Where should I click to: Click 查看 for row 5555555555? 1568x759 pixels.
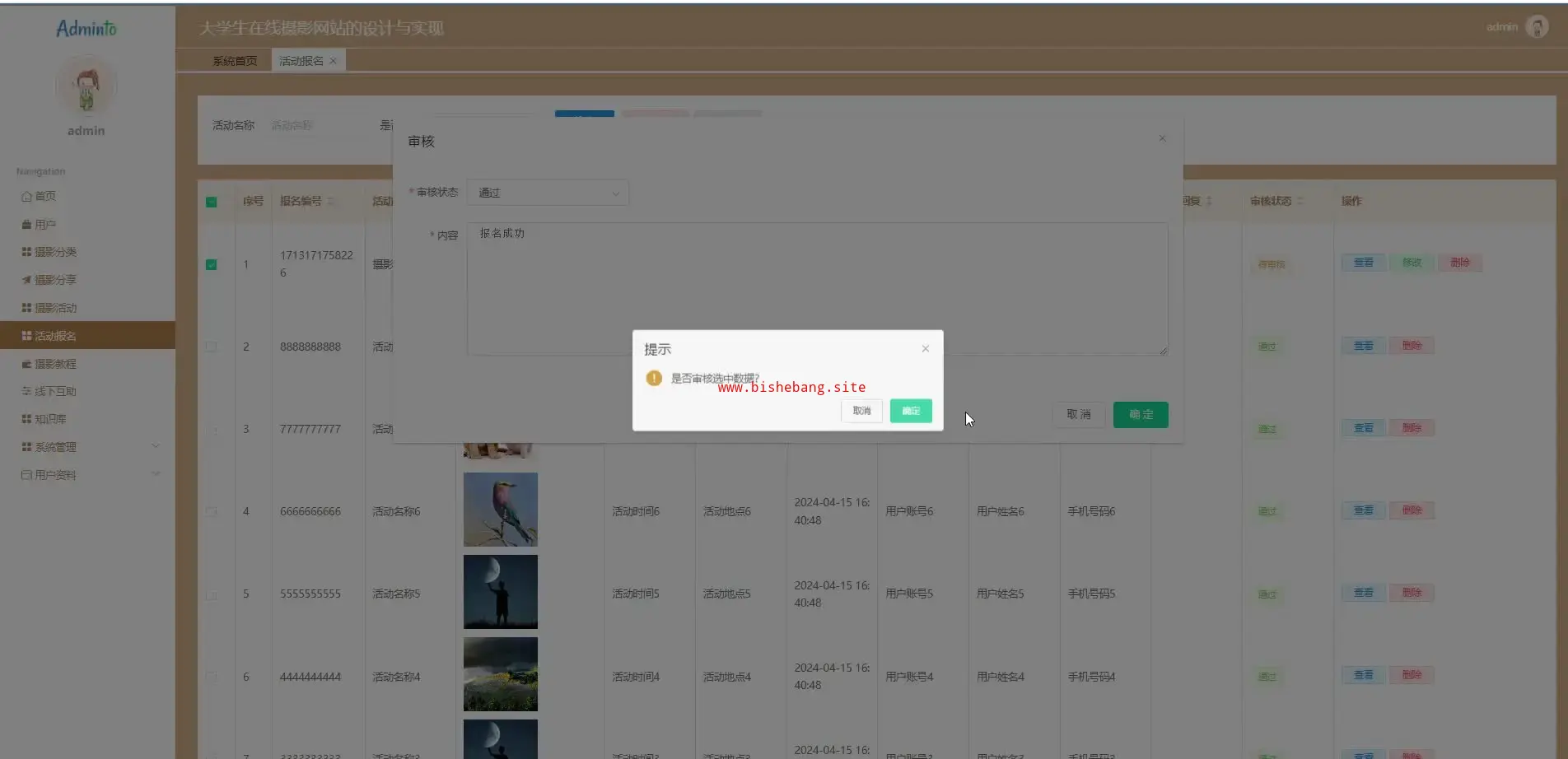(1363, 593)
